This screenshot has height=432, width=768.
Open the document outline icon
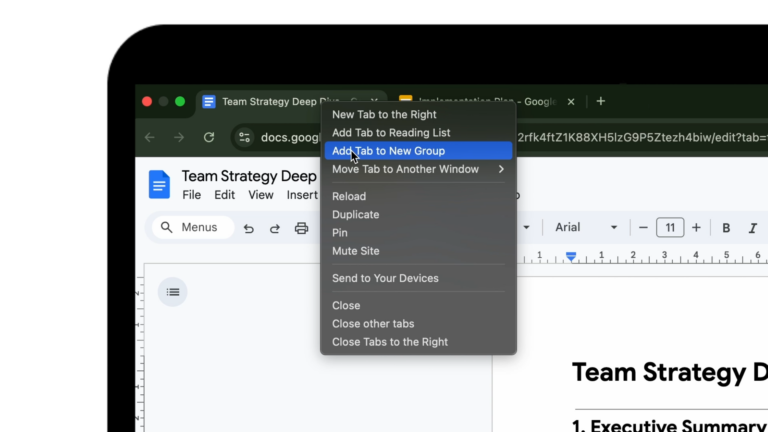click(173, 292)
